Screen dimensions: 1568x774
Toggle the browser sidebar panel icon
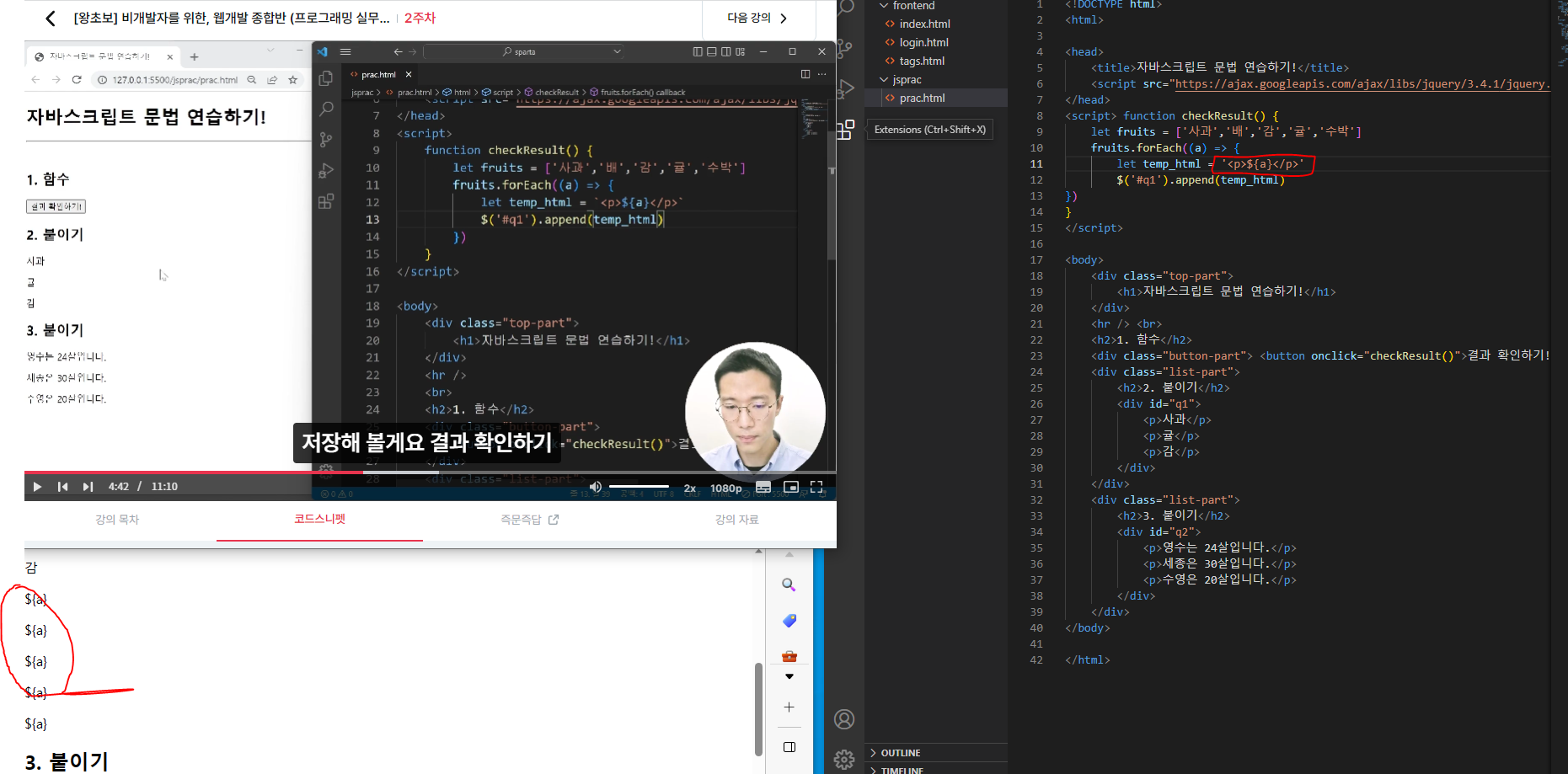click(x=789, y=747)
